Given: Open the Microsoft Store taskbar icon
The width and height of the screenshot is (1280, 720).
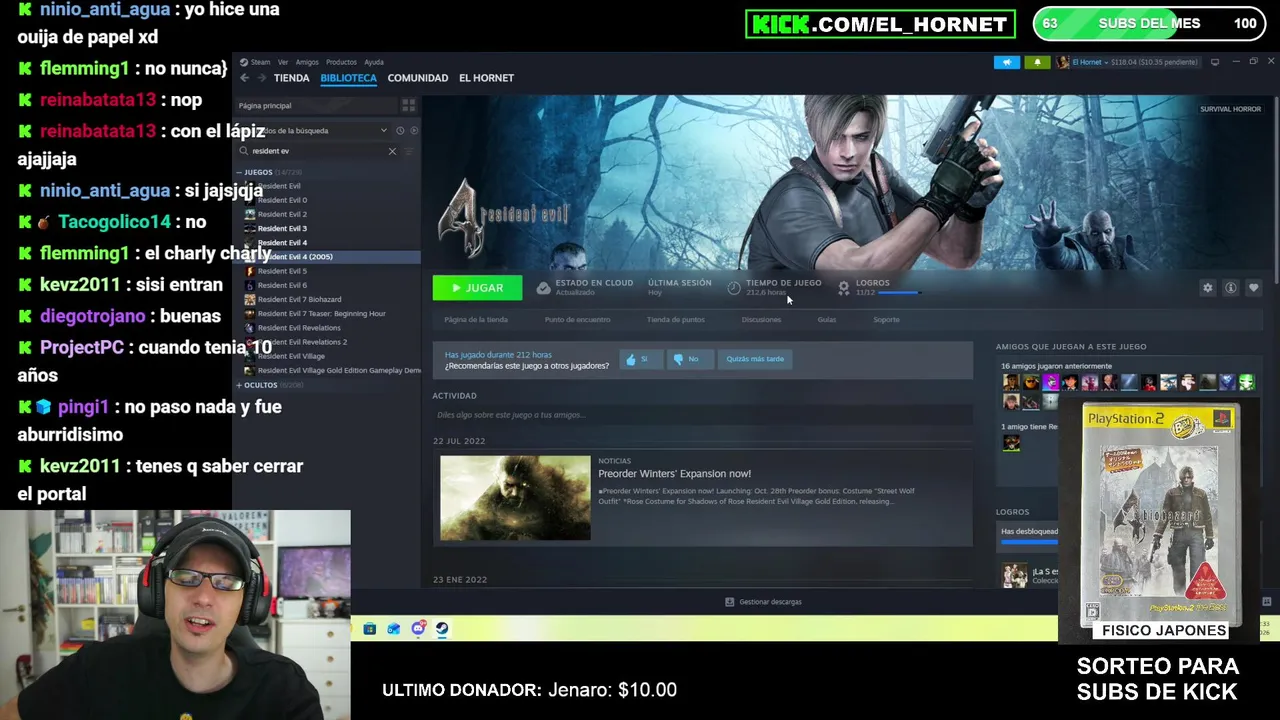Looking at the screenshot, I should 369,629.
